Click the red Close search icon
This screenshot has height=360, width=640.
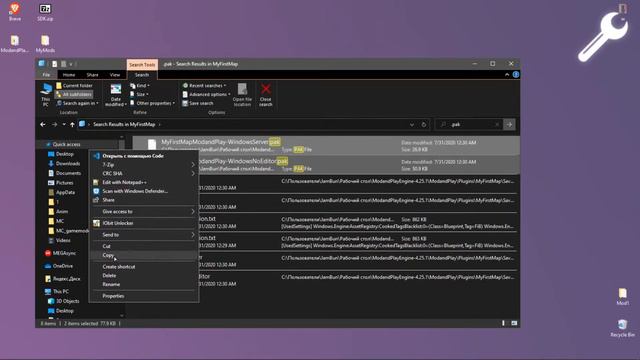point(266,95)
